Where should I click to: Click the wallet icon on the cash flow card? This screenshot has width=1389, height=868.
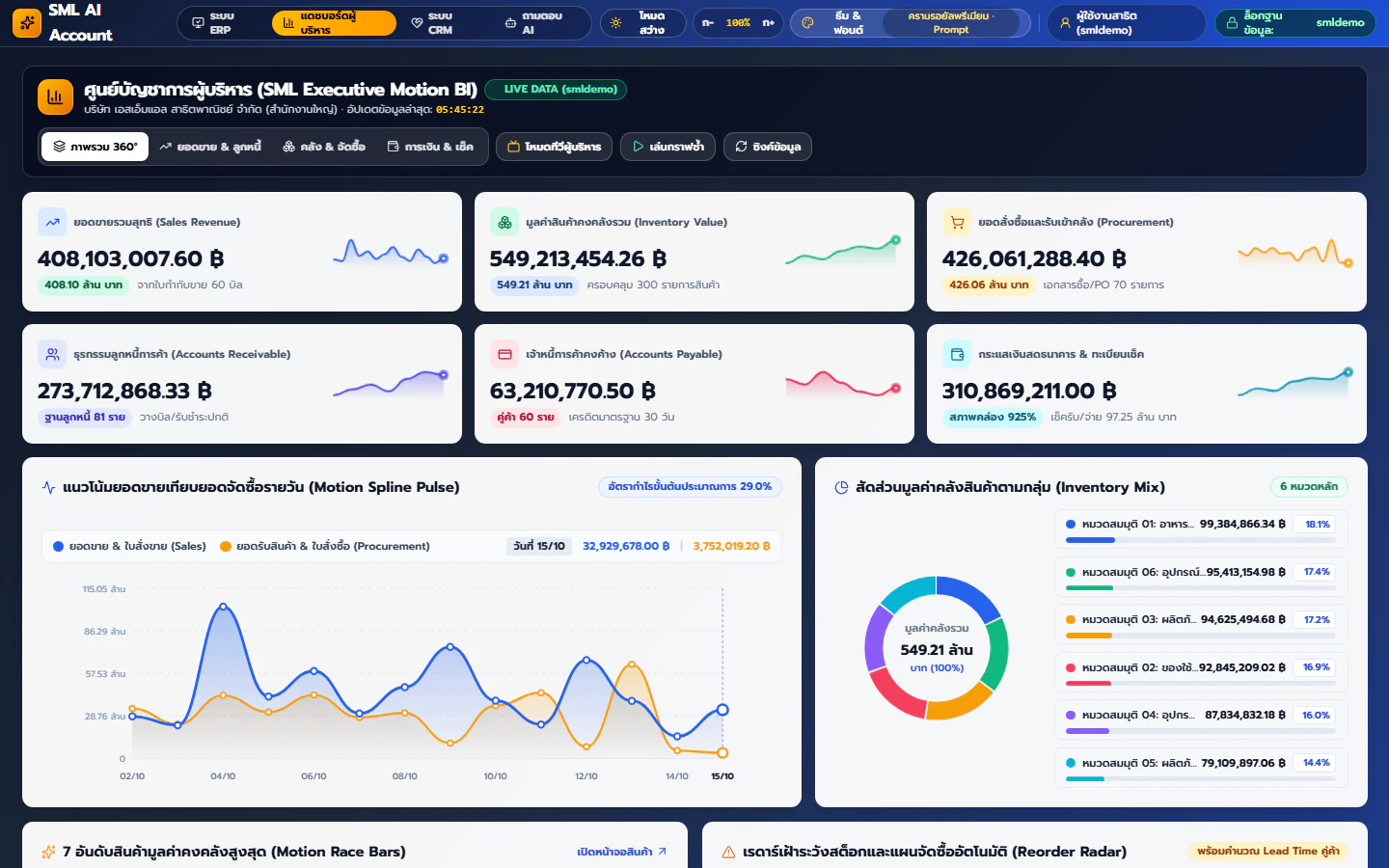[x=957, y=354]
